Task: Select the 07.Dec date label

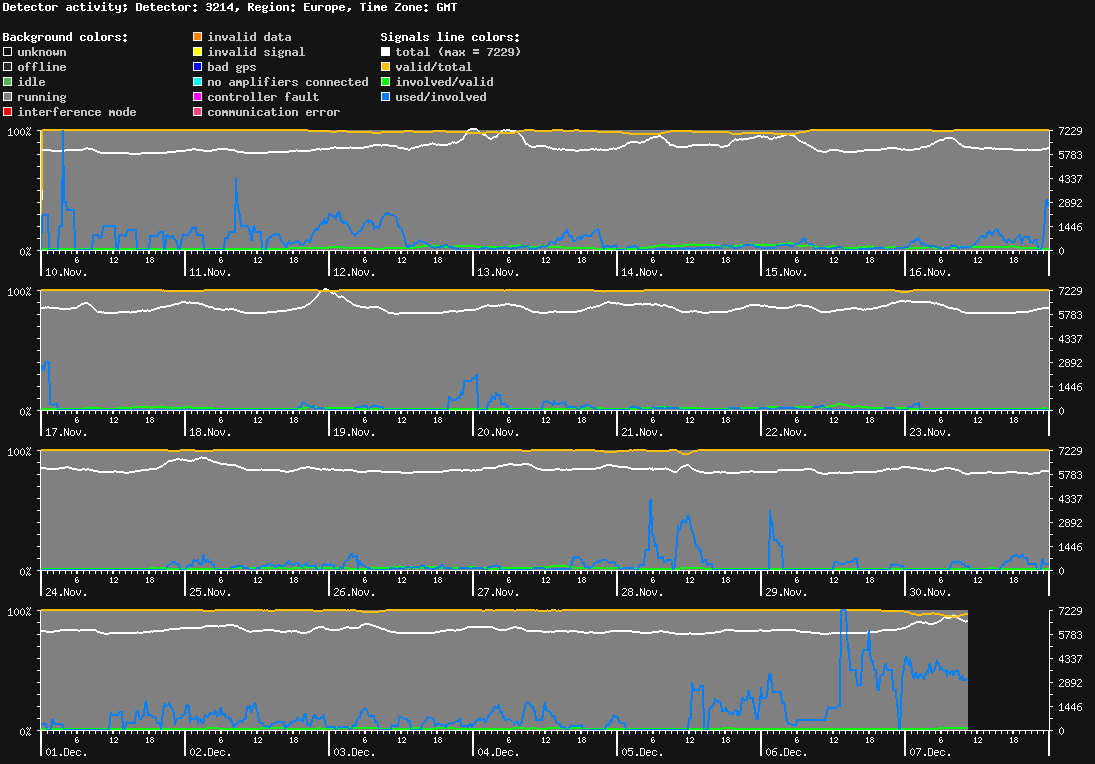Action: pyautogui.click(x=929, y=752)
